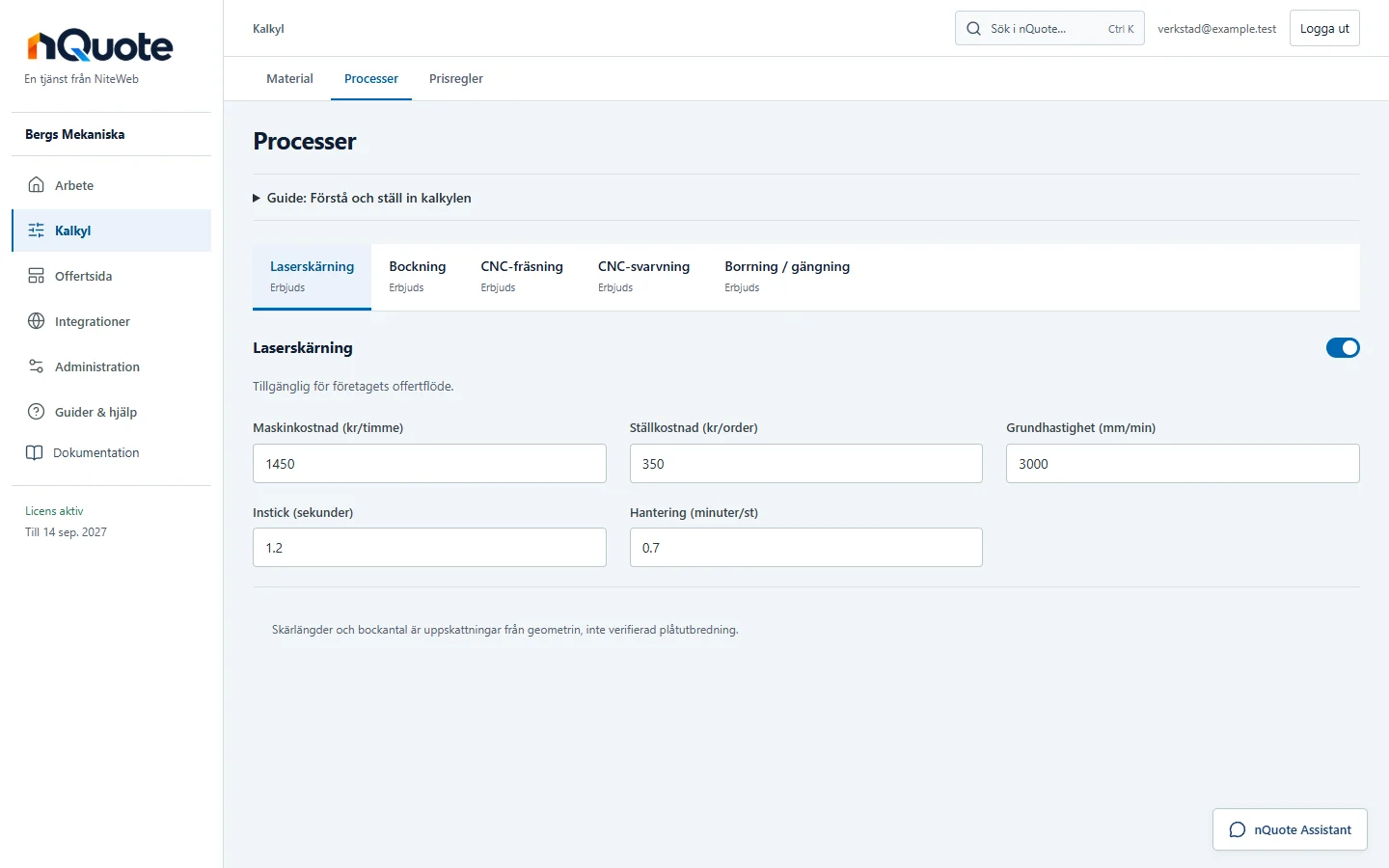Go to Arbete in the sidebar
The height and width of the screenshot is (868, 1389).
pos(111,185)
